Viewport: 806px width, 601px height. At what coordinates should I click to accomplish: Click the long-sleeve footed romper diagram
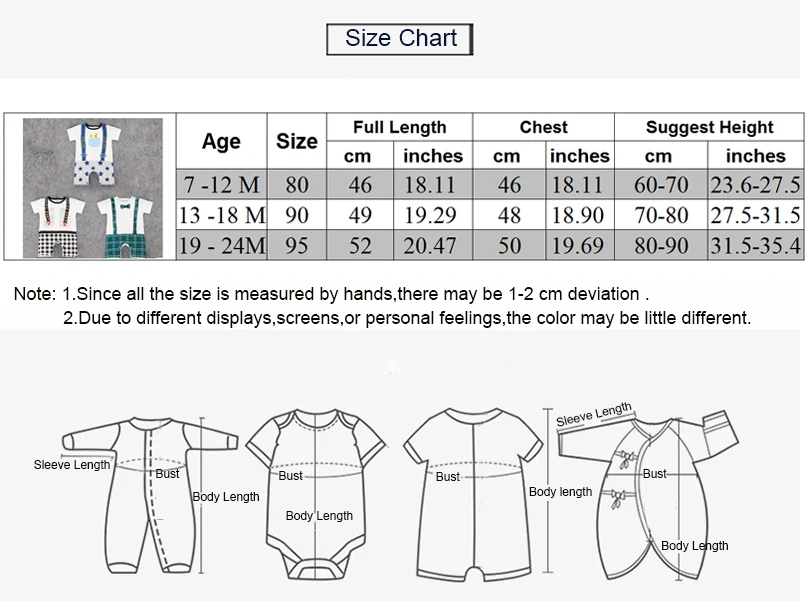point(150,495)
